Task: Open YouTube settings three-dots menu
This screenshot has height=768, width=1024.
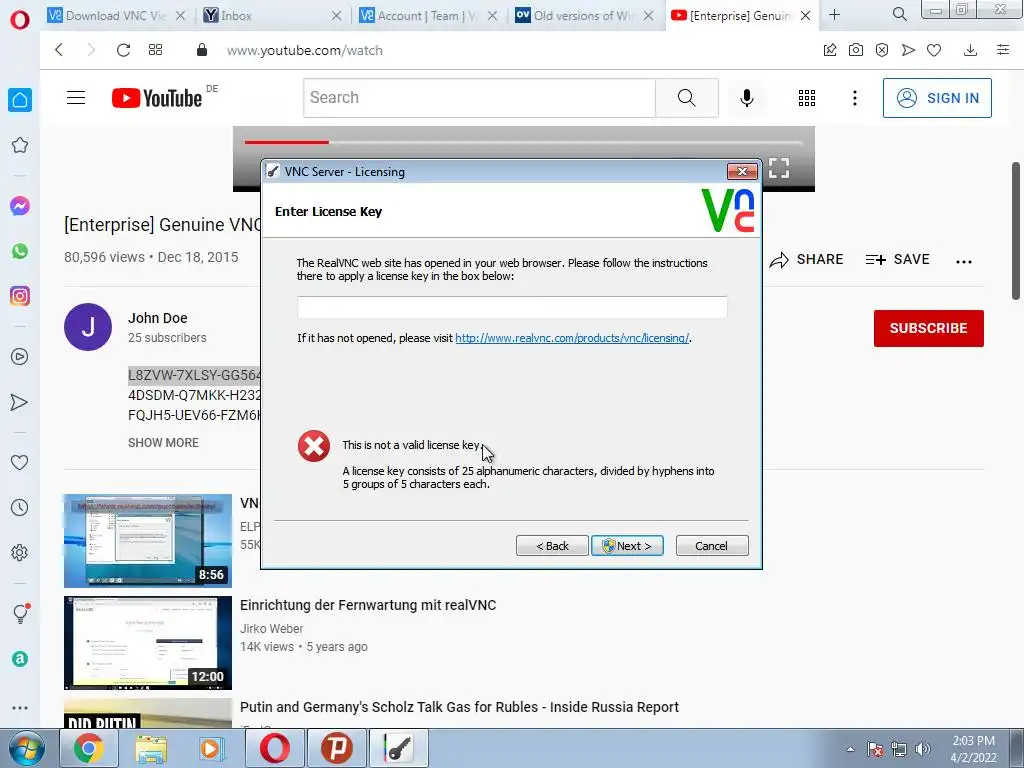Action: click(854, 98)
